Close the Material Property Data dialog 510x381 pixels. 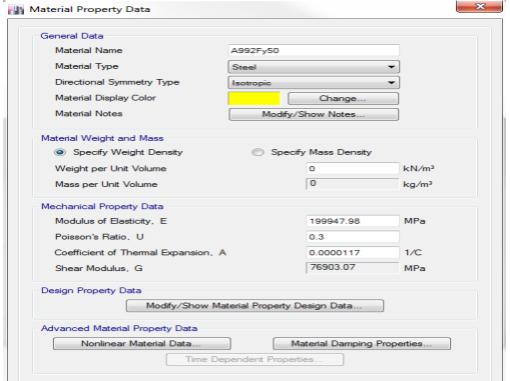pyautogui.click(x=479, y=6)
